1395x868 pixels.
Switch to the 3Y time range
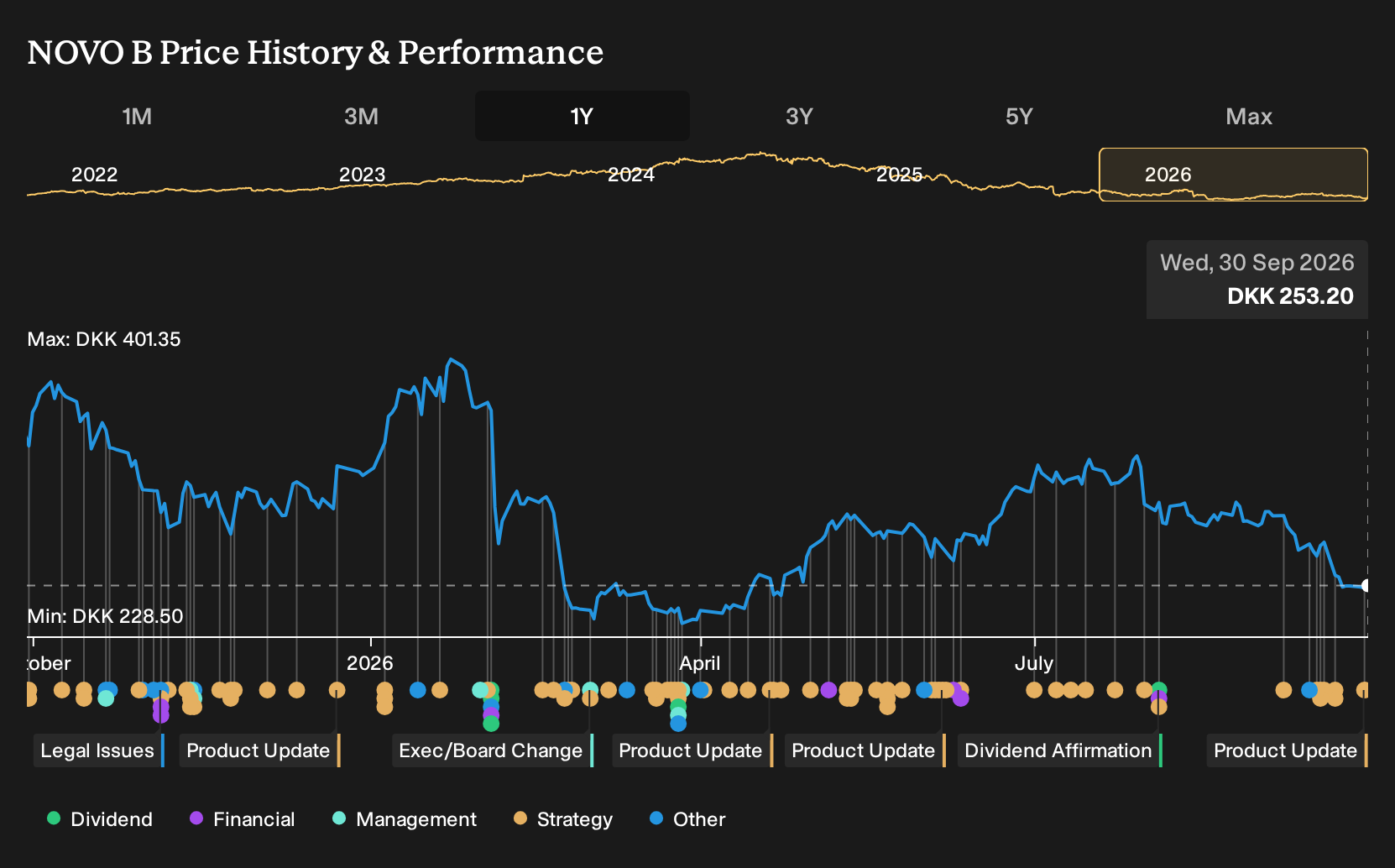coord(799,116)
